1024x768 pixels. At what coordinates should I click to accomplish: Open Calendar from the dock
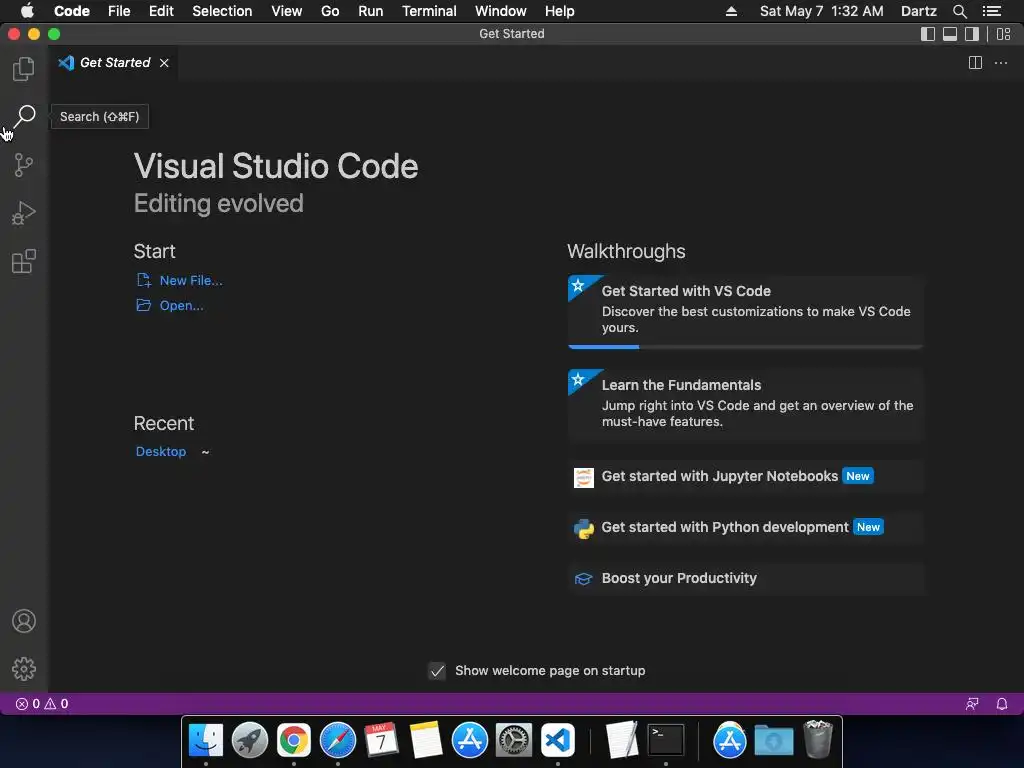point(381,741)
